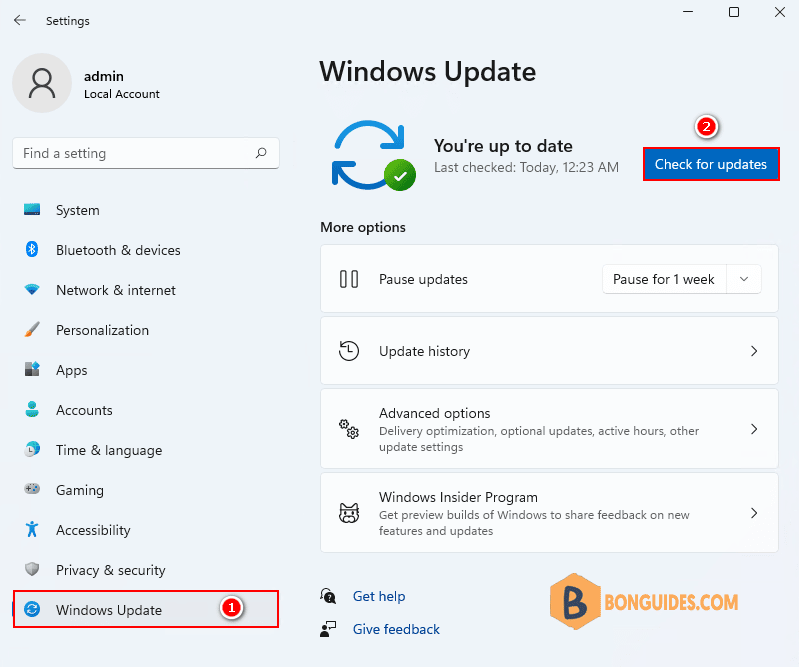This screenshot has height=667, width=799.
Task: Click the Network & internet Wi-Fi icon
Action: coord(32,290)
